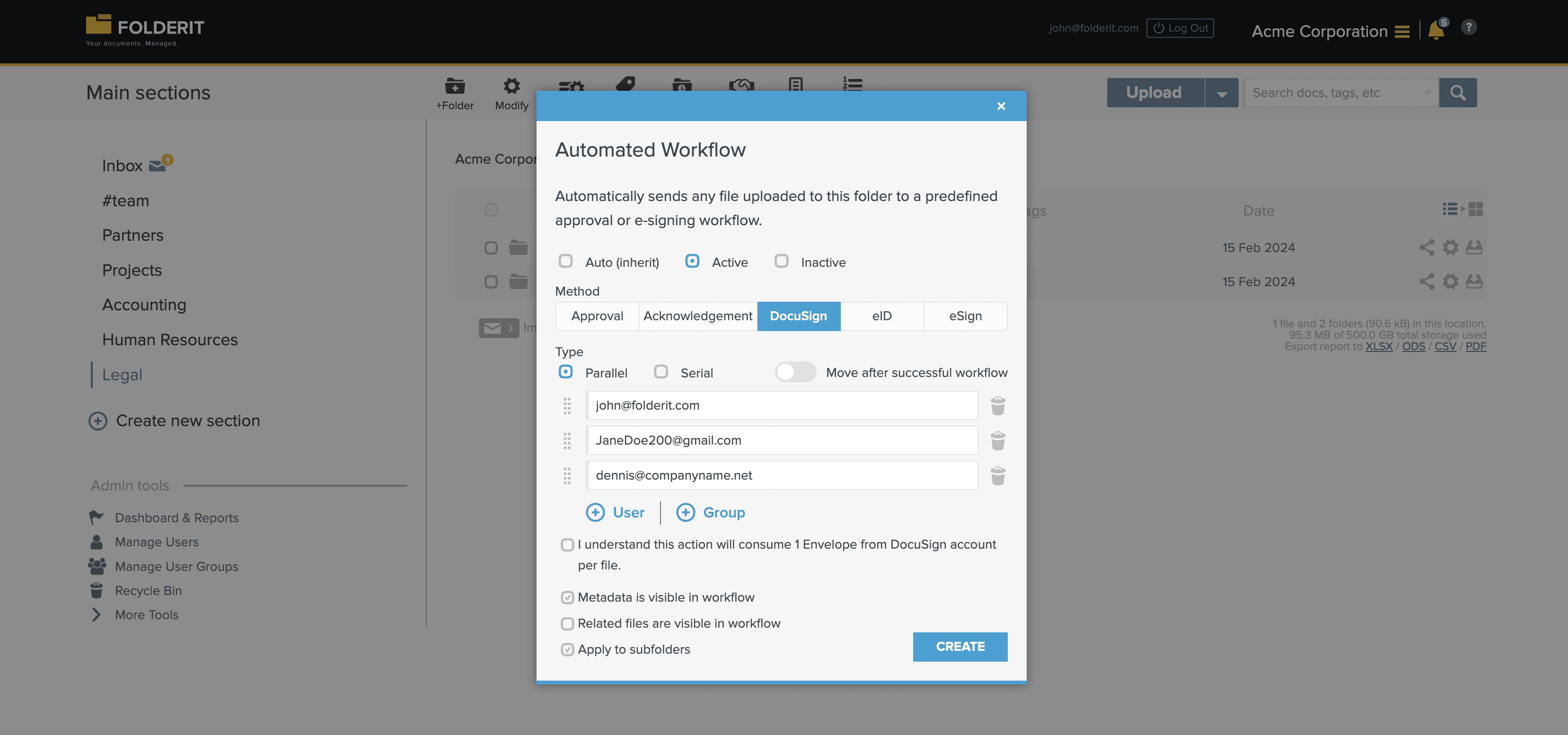The image size is (1568, 735).
Task: Enable Related files are visible in workflow
Action: [x=567, y=624]
